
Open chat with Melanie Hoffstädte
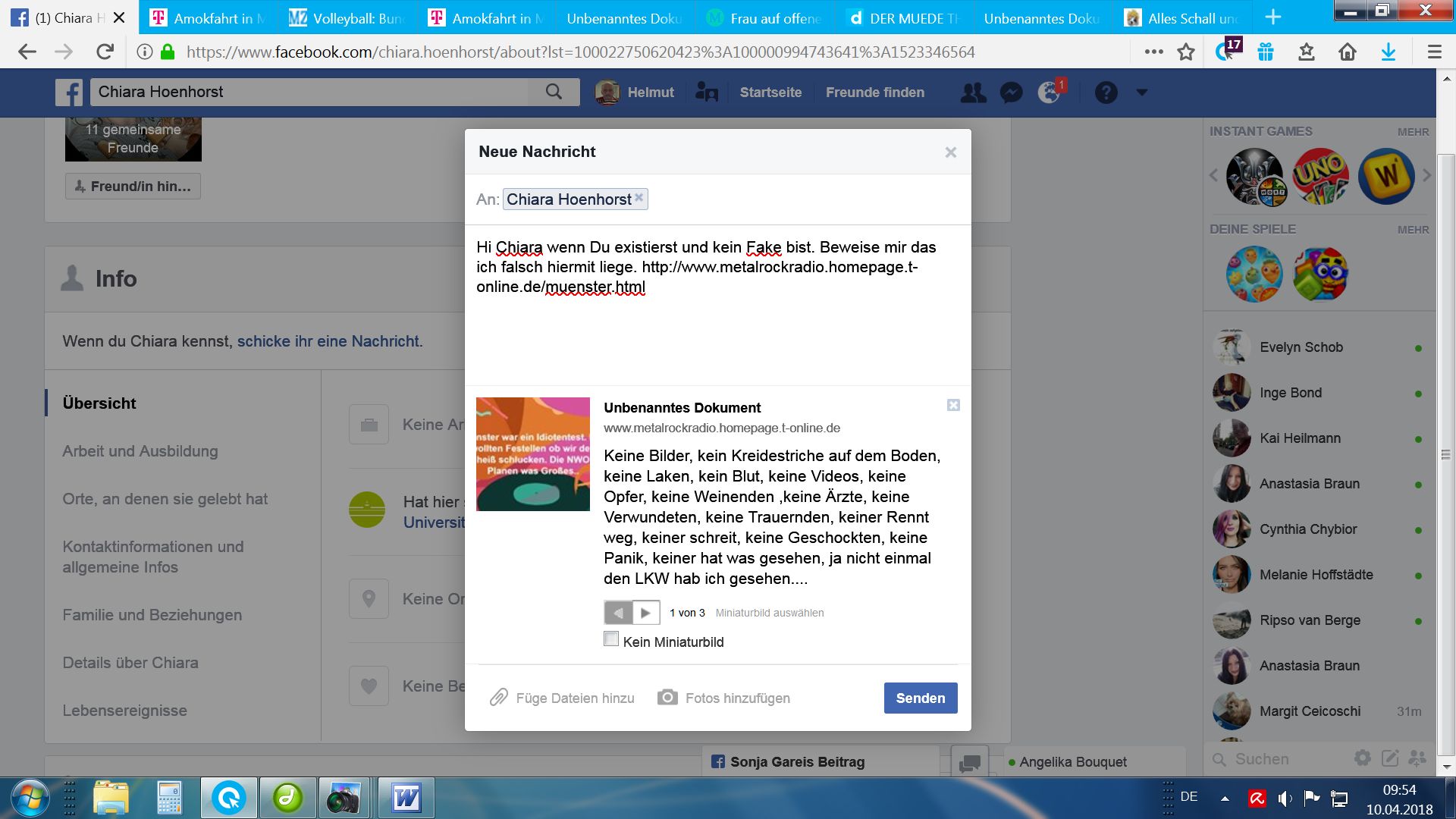tap(1319, 575)
